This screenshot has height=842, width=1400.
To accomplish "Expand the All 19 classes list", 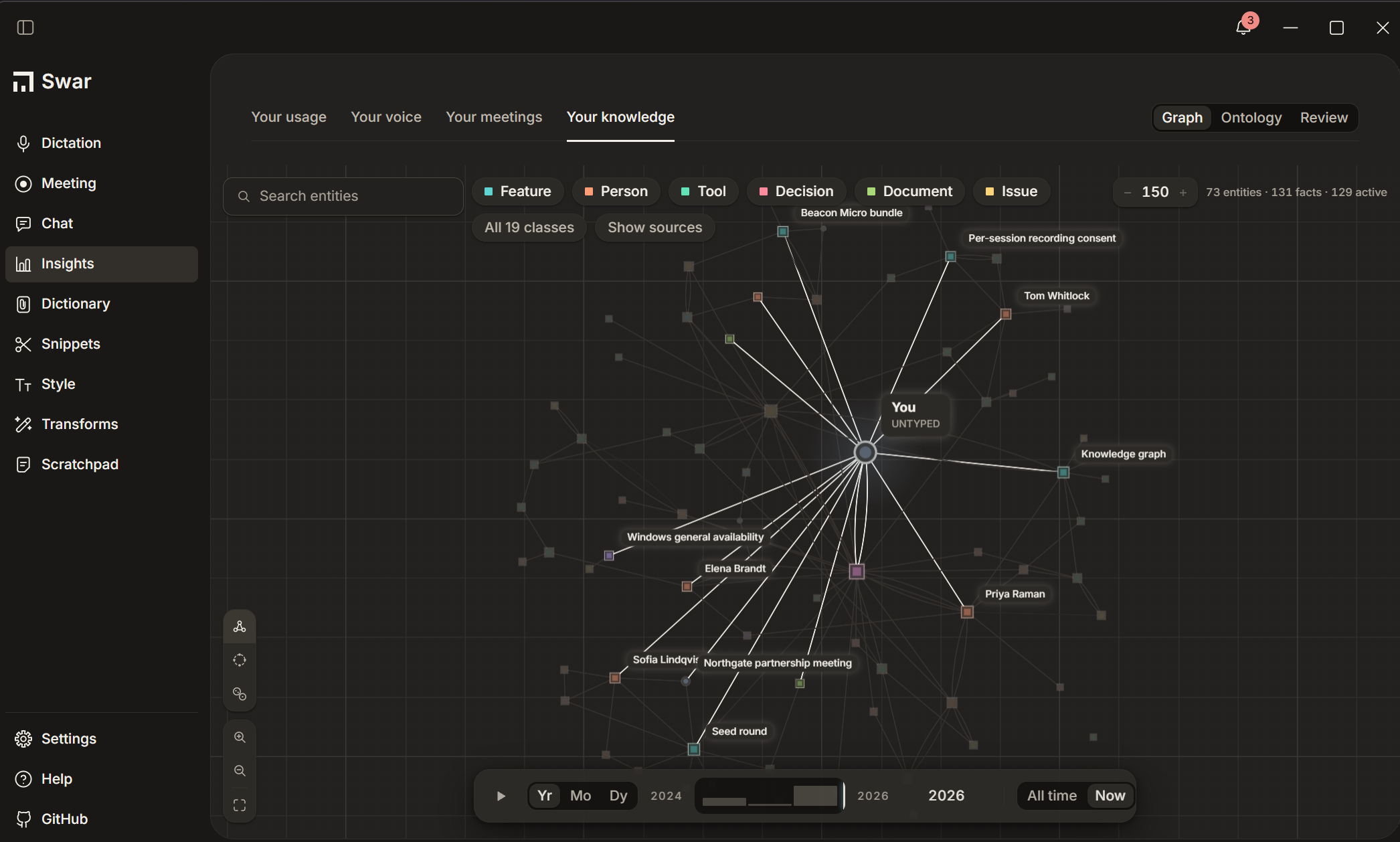I will pyautogui.click(x=529, y=228).
